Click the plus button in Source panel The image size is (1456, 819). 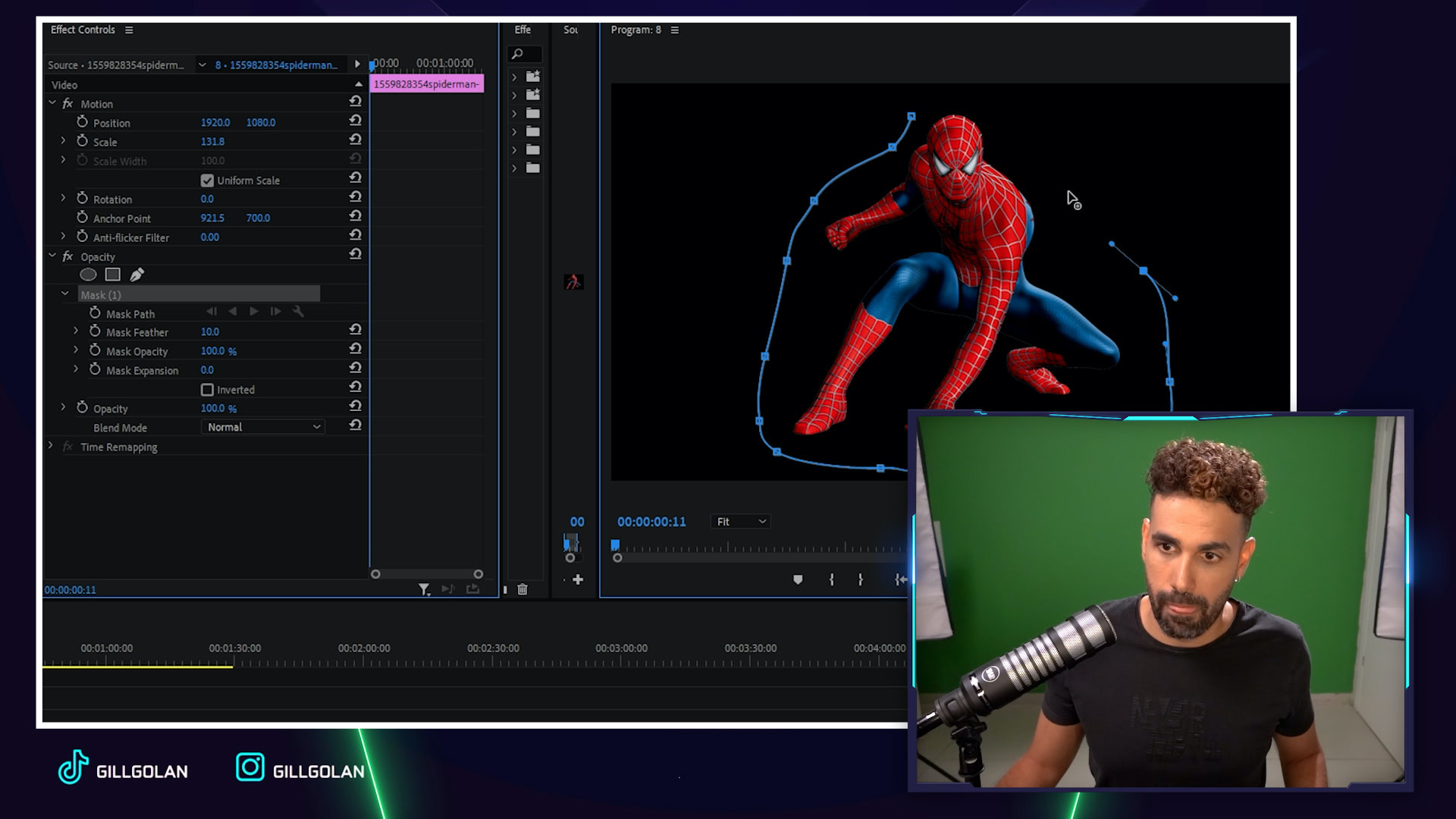tap(578, 580)
